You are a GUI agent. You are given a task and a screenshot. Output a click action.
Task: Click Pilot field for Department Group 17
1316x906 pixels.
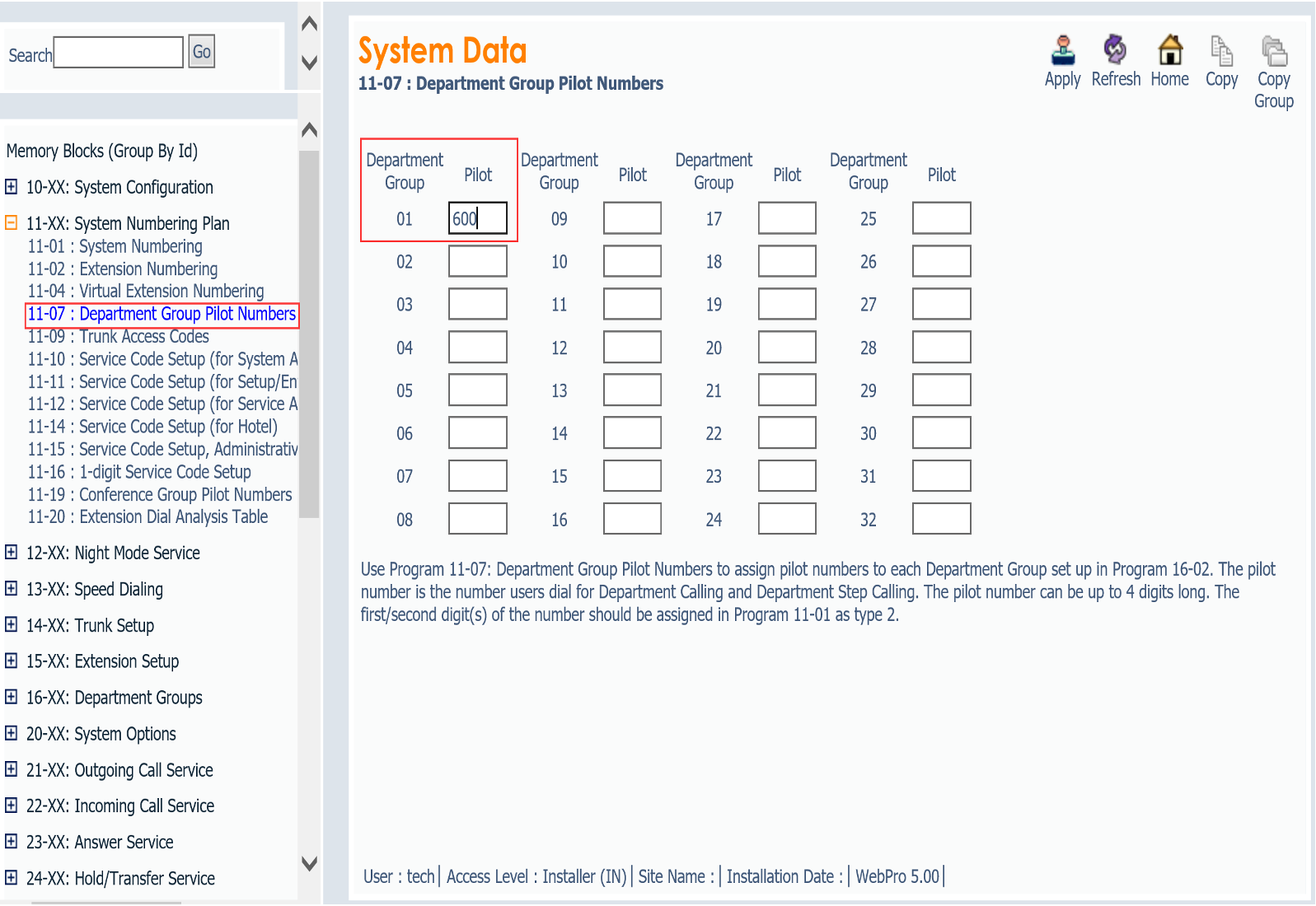pyautogui.click(x=787, y=218)
